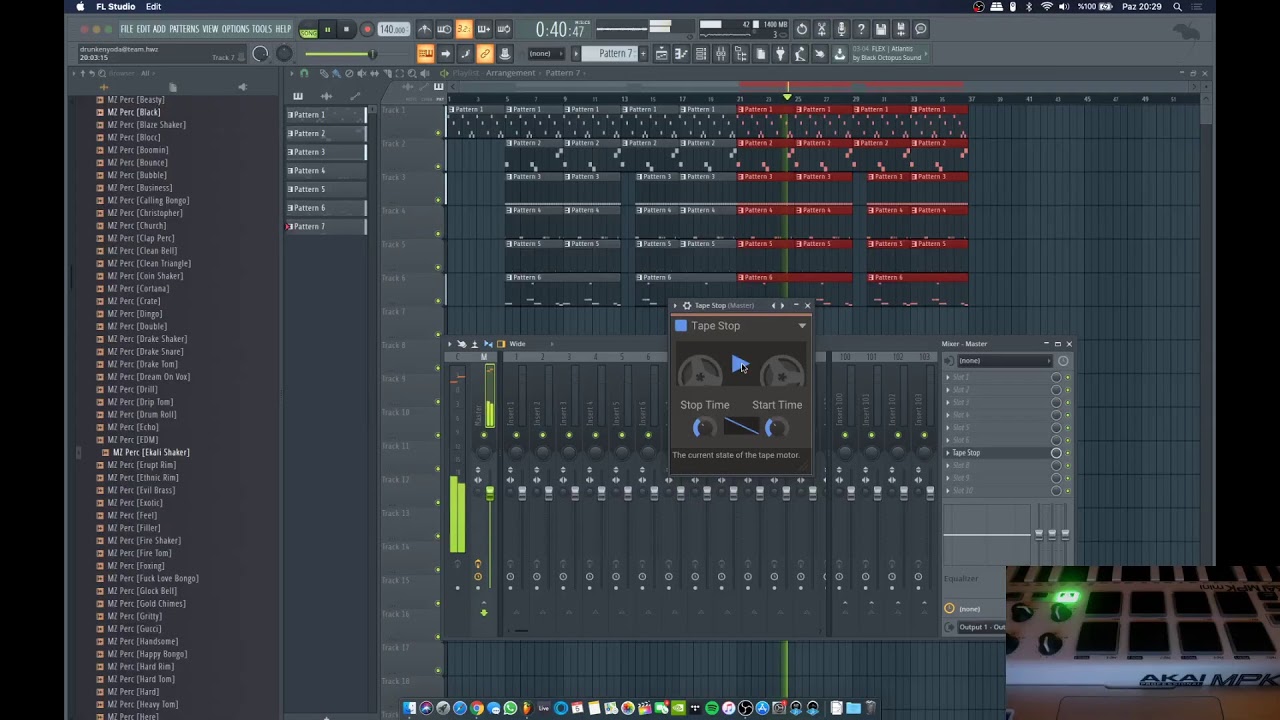Add new pattern with plus button
This screenshot has width=1280, height=720.
[643, 54]
